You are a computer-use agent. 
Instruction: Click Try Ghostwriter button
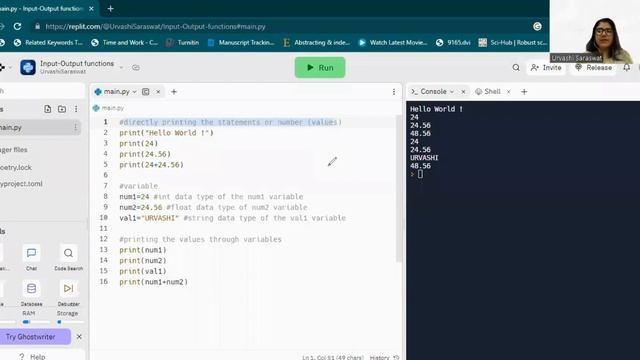pos(34,337)
